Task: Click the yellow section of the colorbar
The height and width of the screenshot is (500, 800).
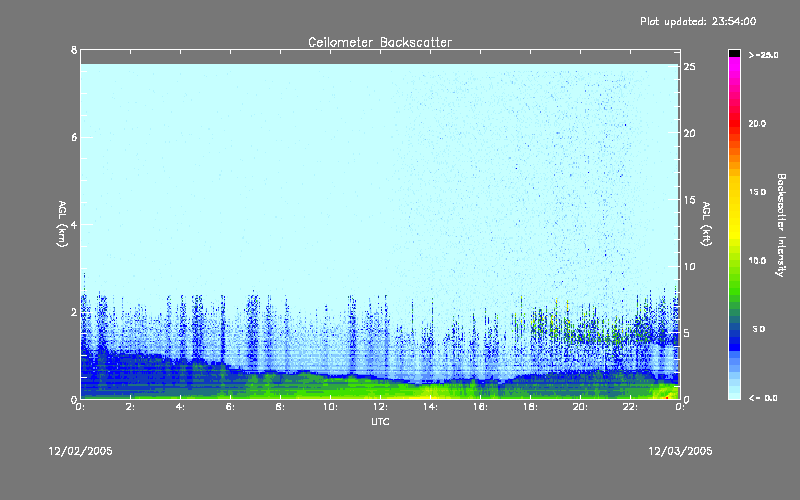Action: (734, 209)
